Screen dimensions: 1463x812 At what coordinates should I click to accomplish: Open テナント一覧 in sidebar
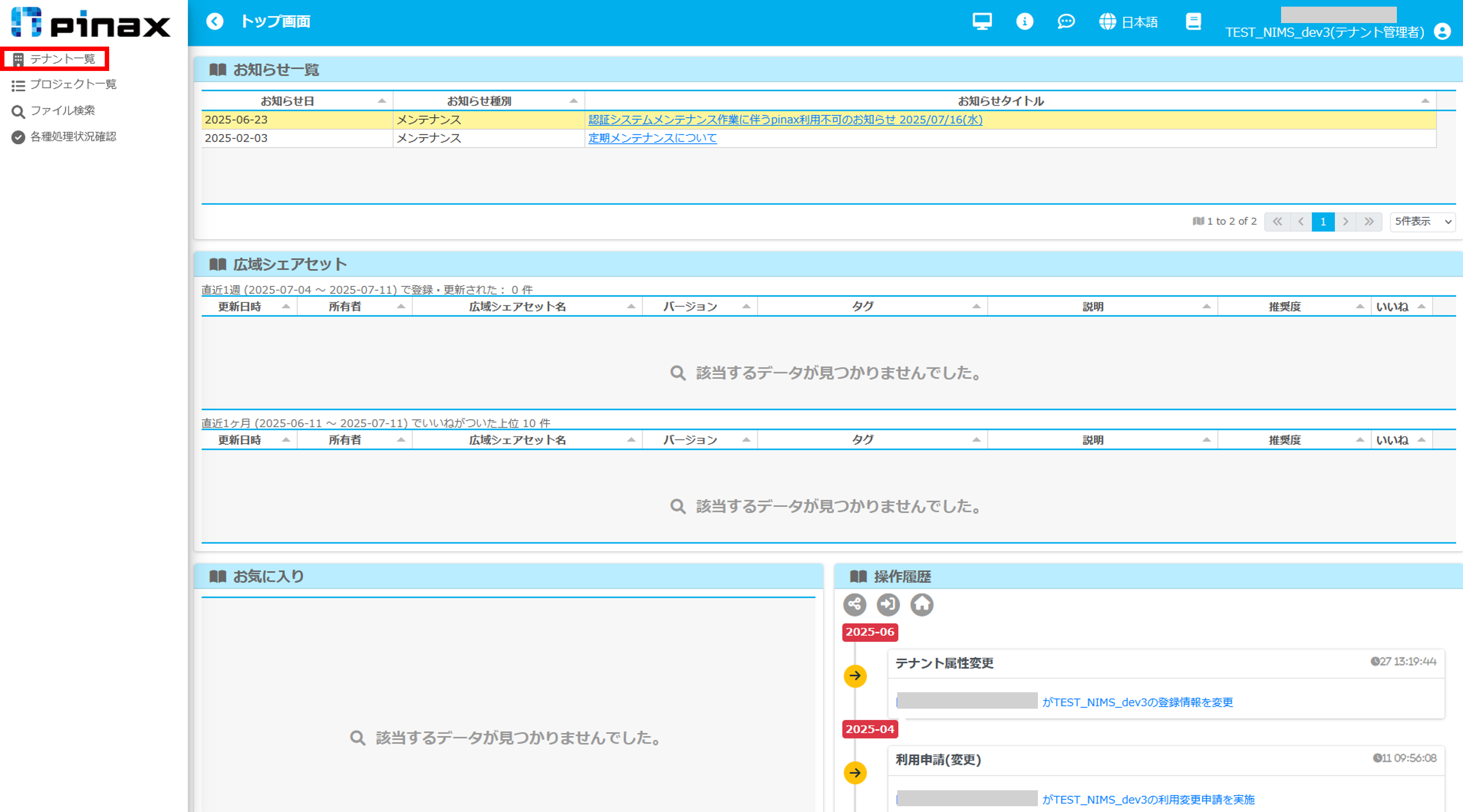63,59
